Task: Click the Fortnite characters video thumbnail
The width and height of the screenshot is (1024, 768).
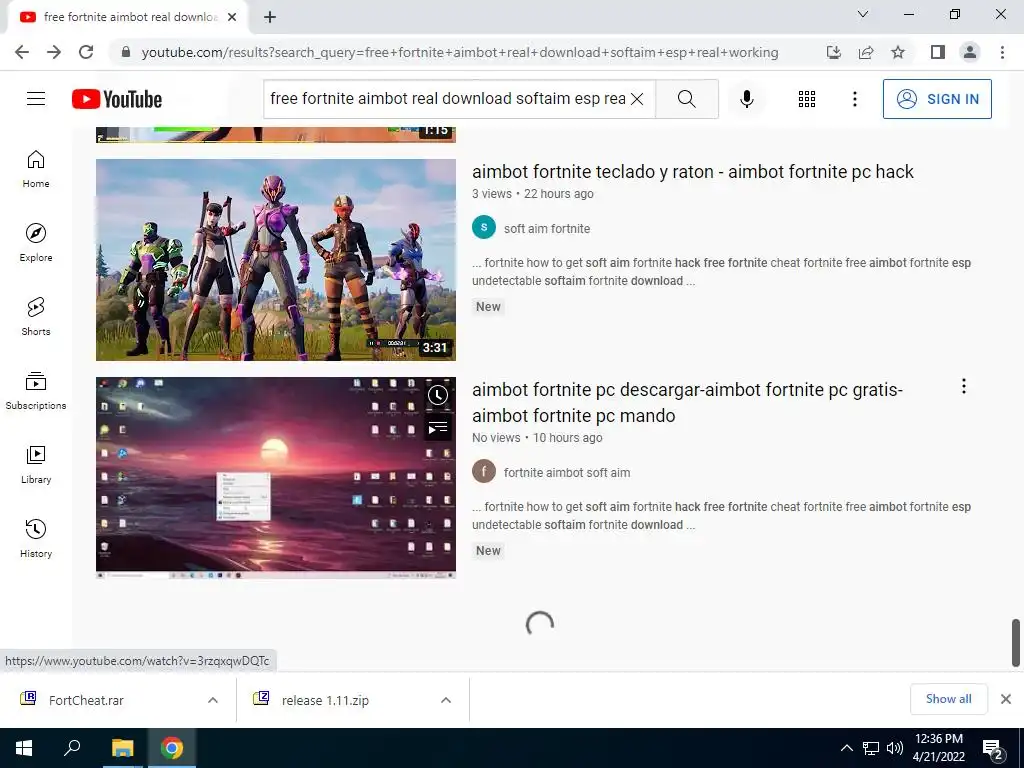Action: click(276, 260)
